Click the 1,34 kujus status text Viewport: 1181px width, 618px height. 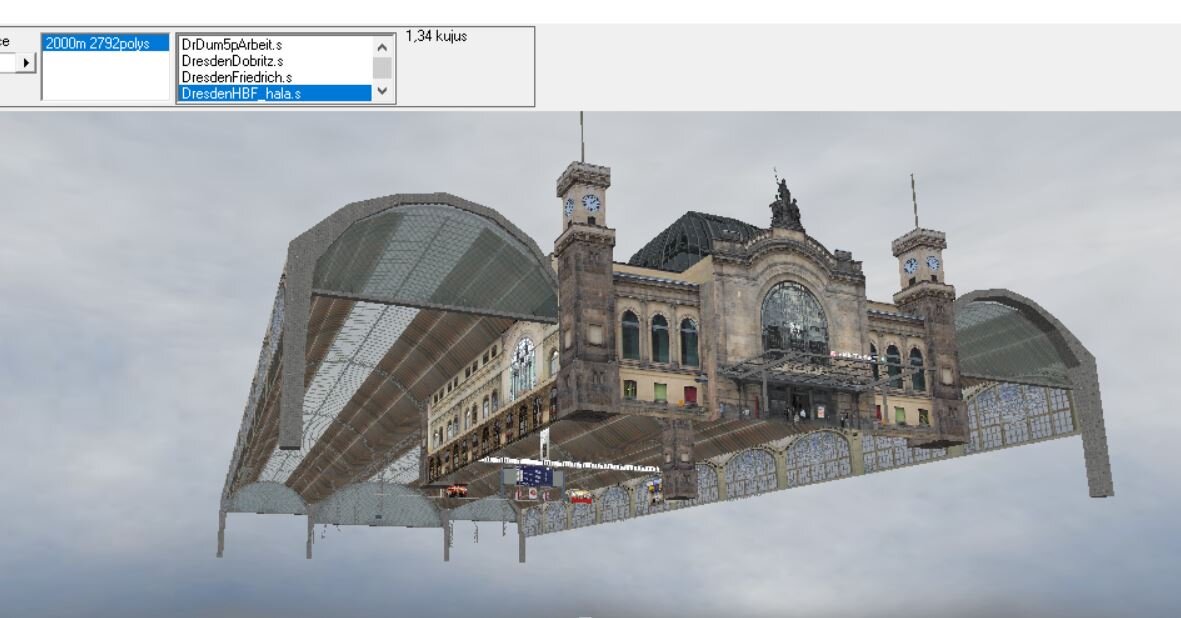point(436,36)
